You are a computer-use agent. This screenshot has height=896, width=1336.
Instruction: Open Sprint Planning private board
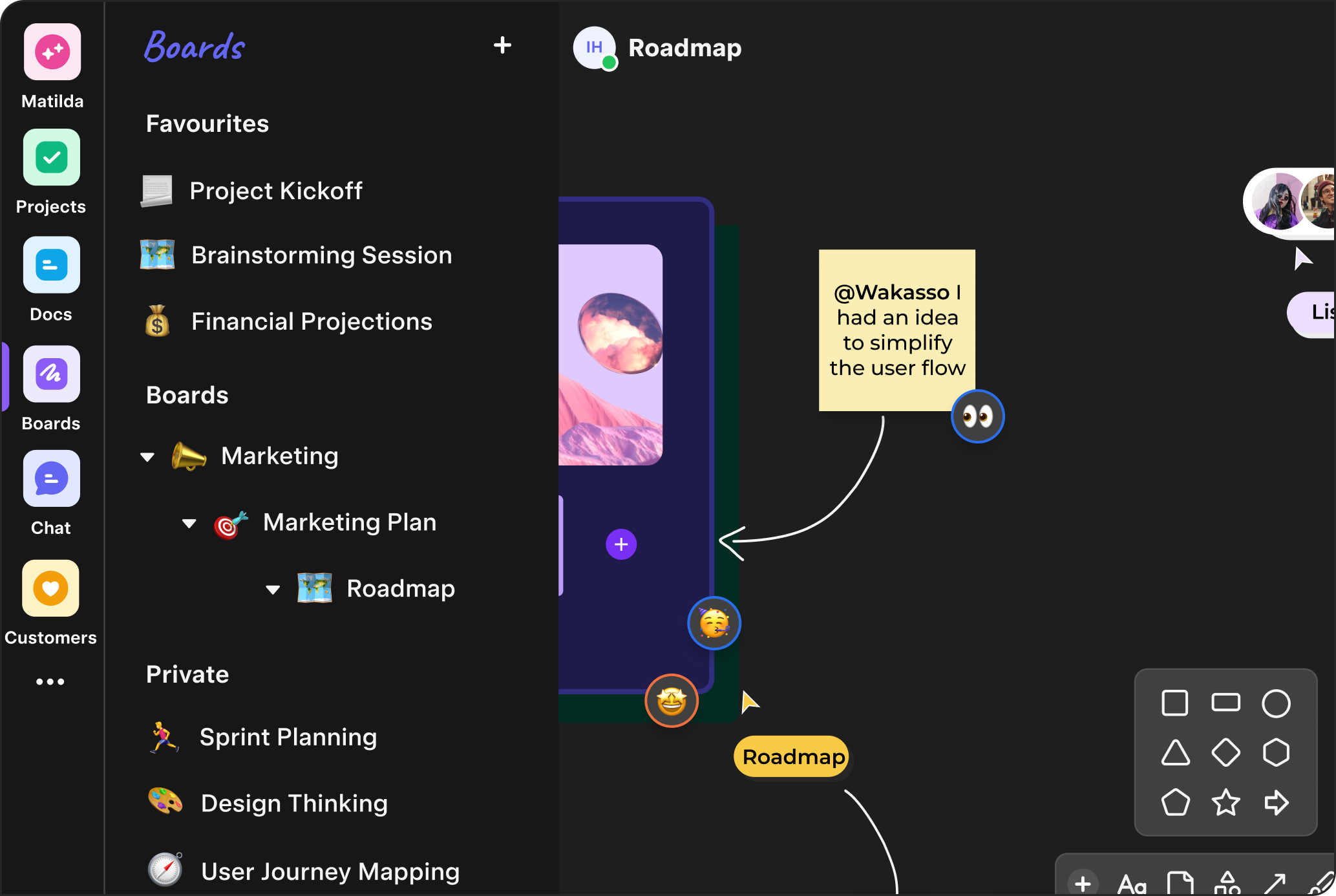(288, 738)
